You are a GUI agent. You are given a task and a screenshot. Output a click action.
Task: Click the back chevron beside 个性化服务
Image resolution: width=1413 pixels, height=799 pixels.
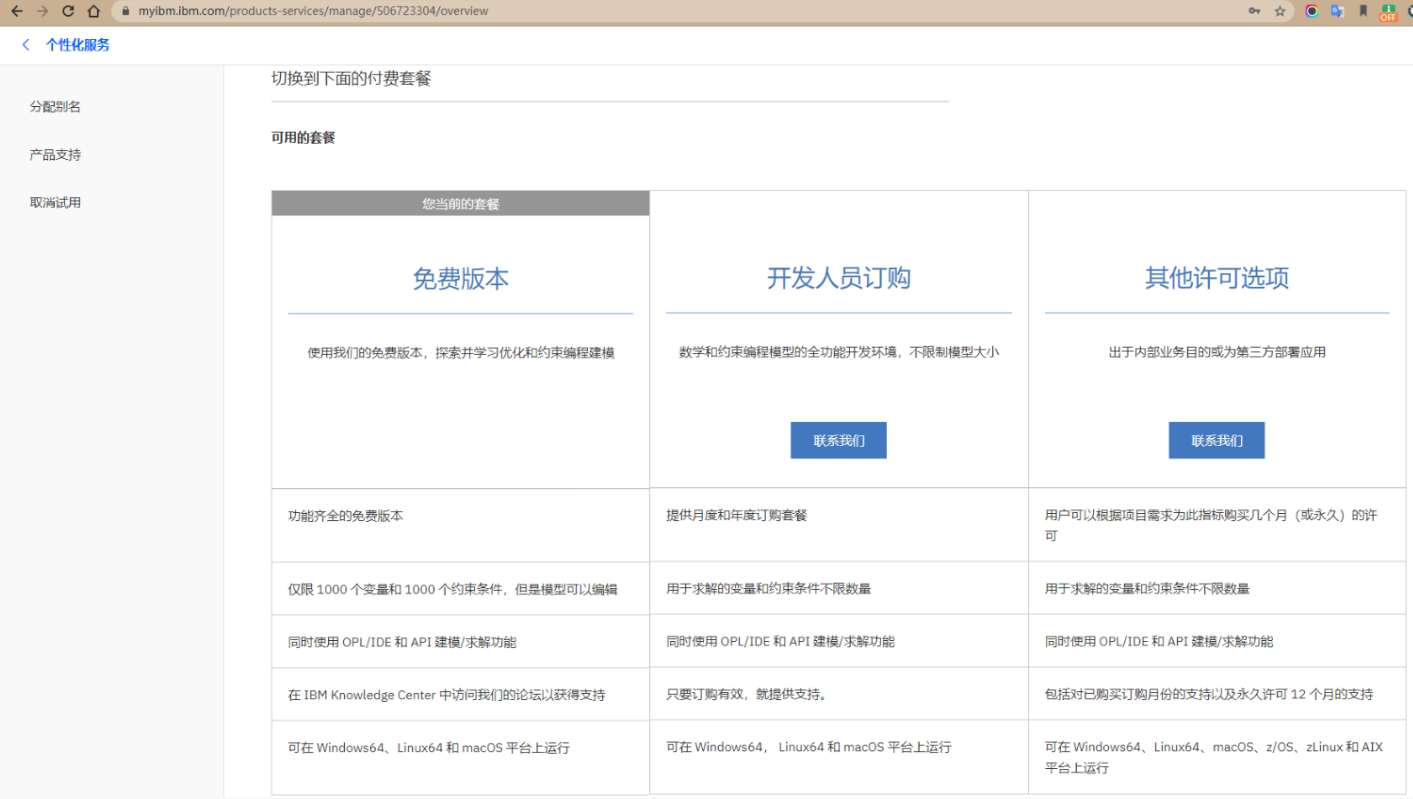click(x=26, y=45)
